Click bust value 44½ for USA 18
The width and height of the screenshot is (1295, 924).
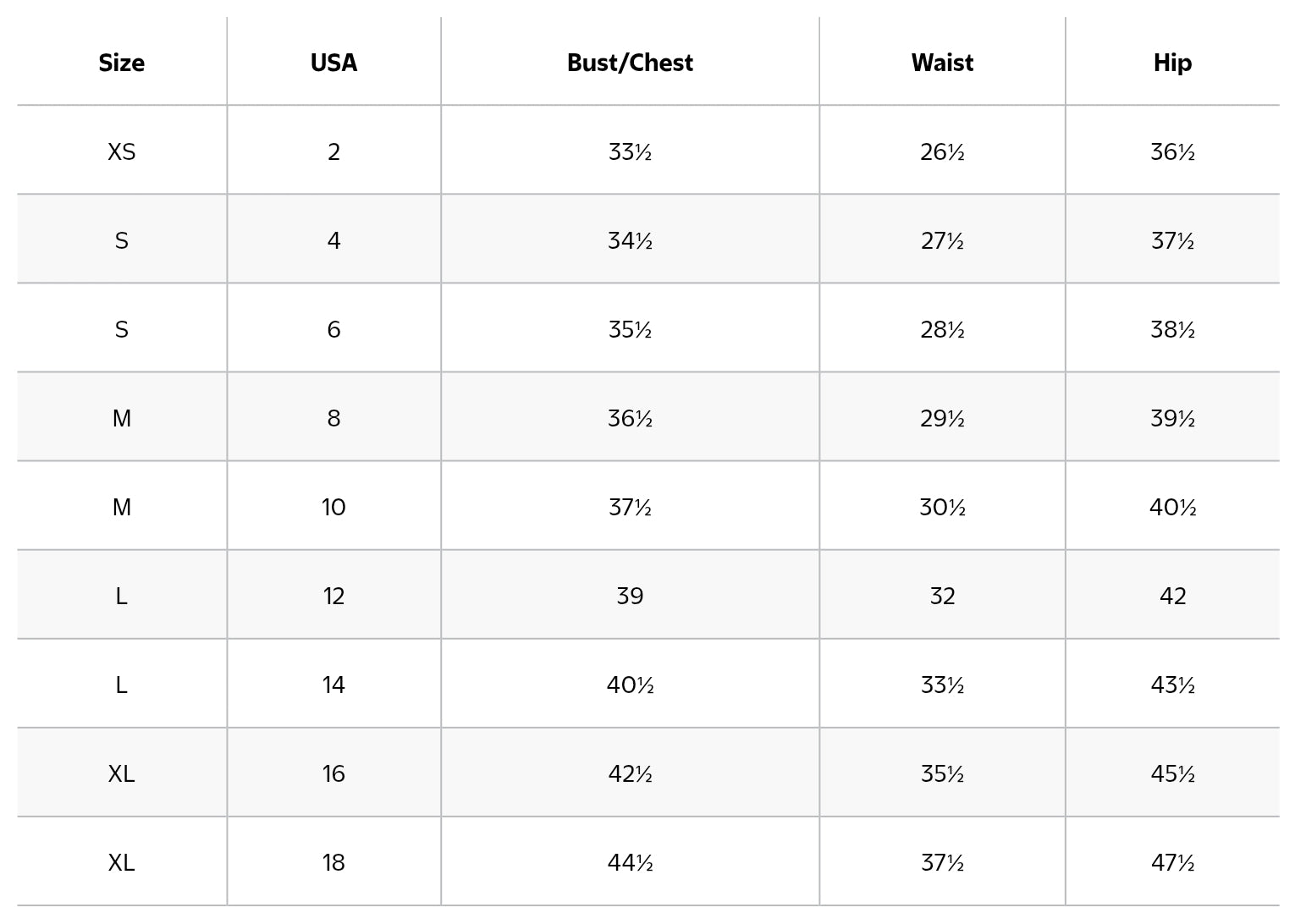(x=630, y=862)
